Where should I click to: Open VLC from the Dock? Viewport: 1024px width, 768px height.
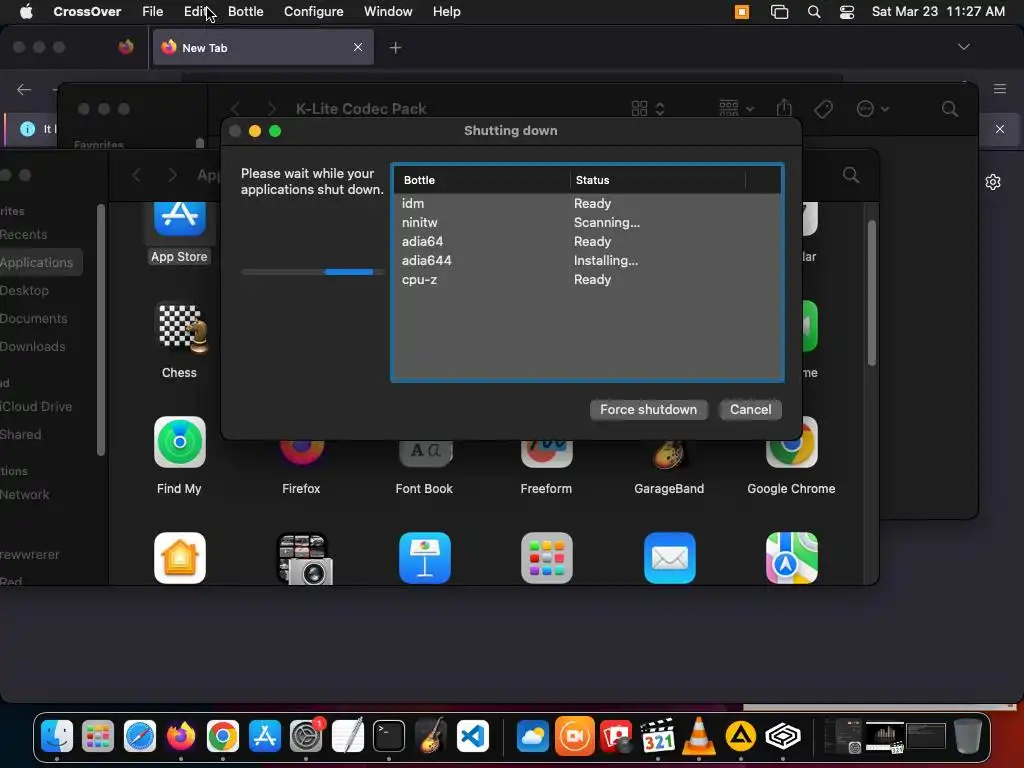(x=698, y=737)
